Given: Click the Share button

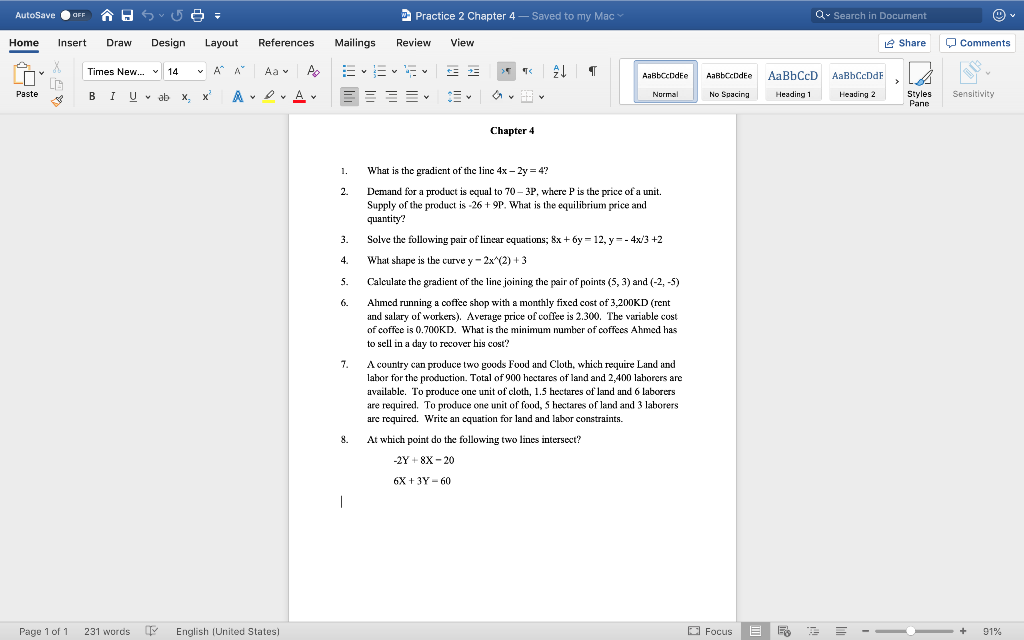Looking at the screenshot, I should pos(906,43).
